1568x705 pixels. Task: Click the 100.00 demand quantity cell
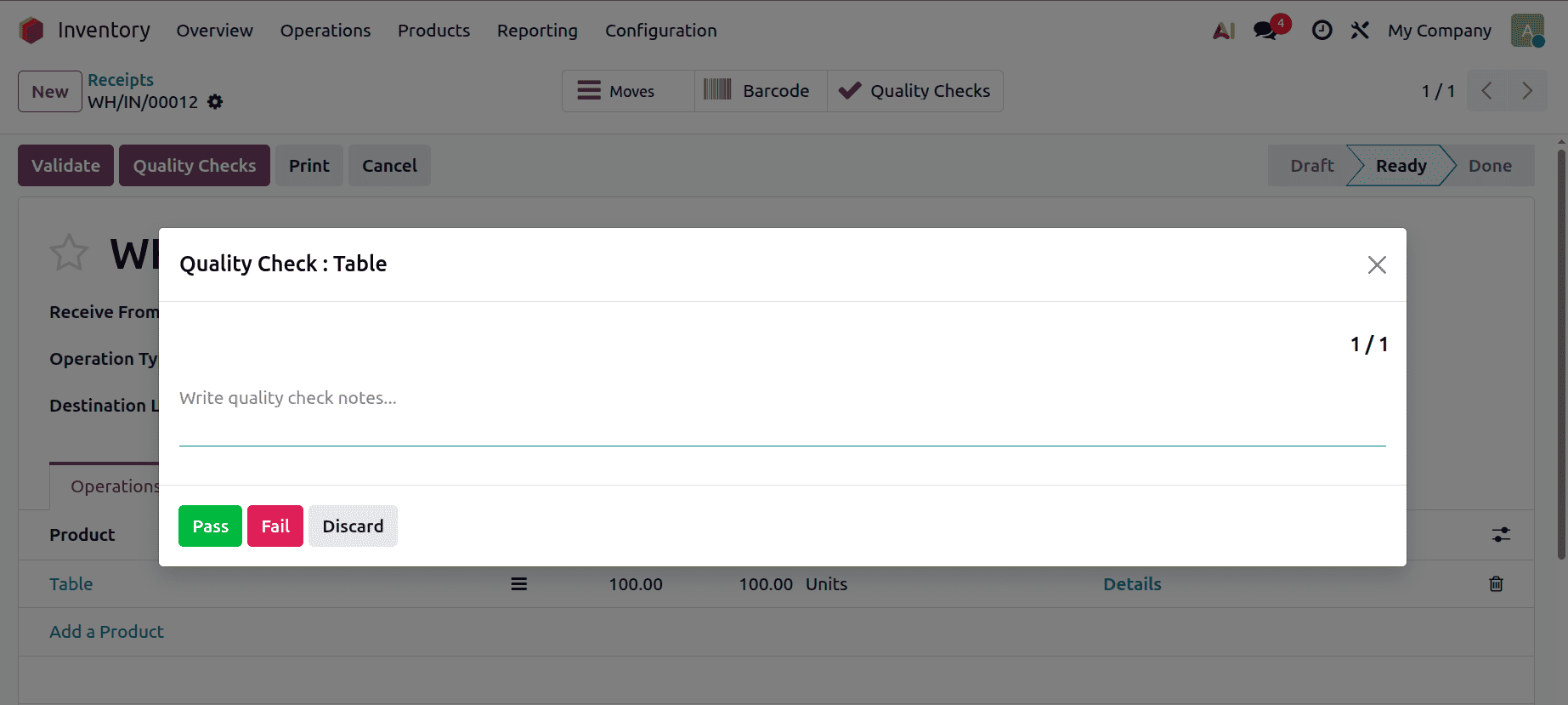pyautogui.click(x=636, y=584)
